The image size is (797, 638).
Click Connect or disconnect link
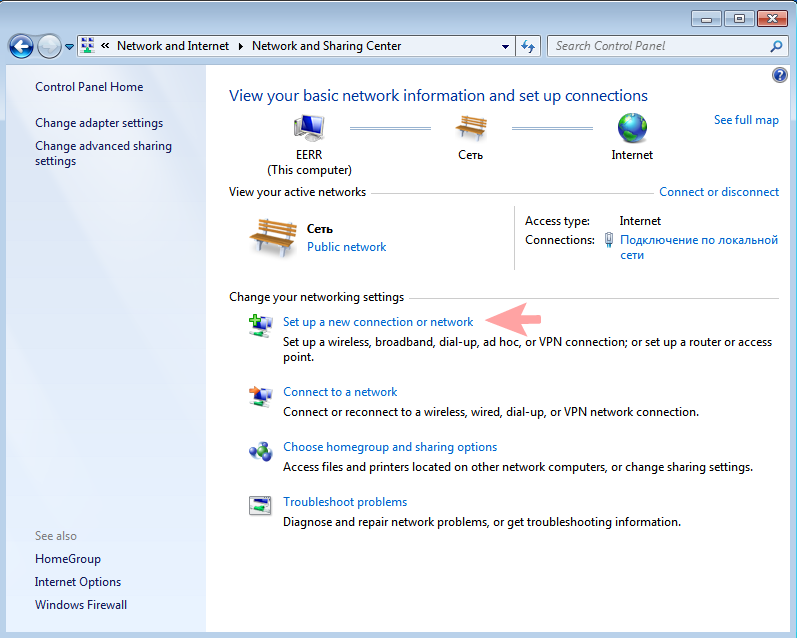[719, 192]
